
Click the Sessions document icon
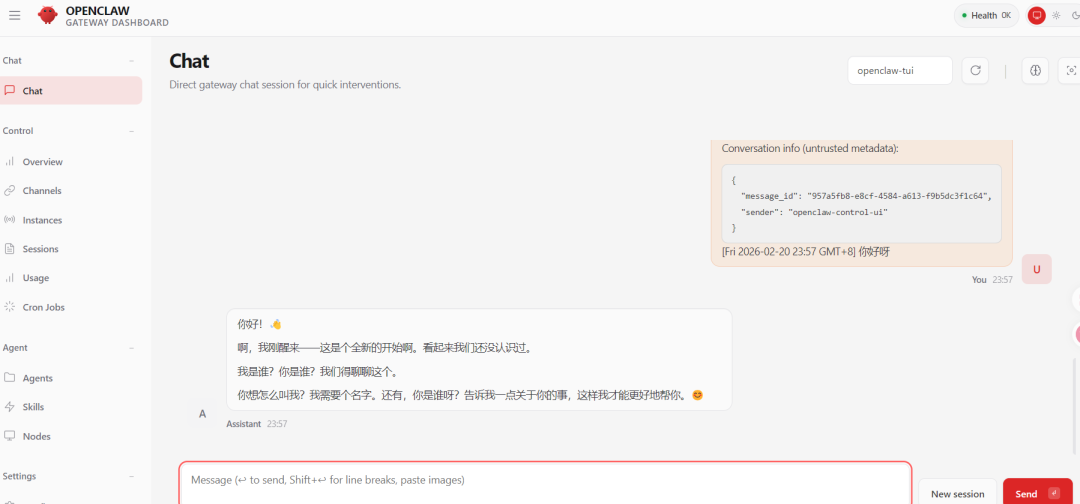[x=10, y=249]
